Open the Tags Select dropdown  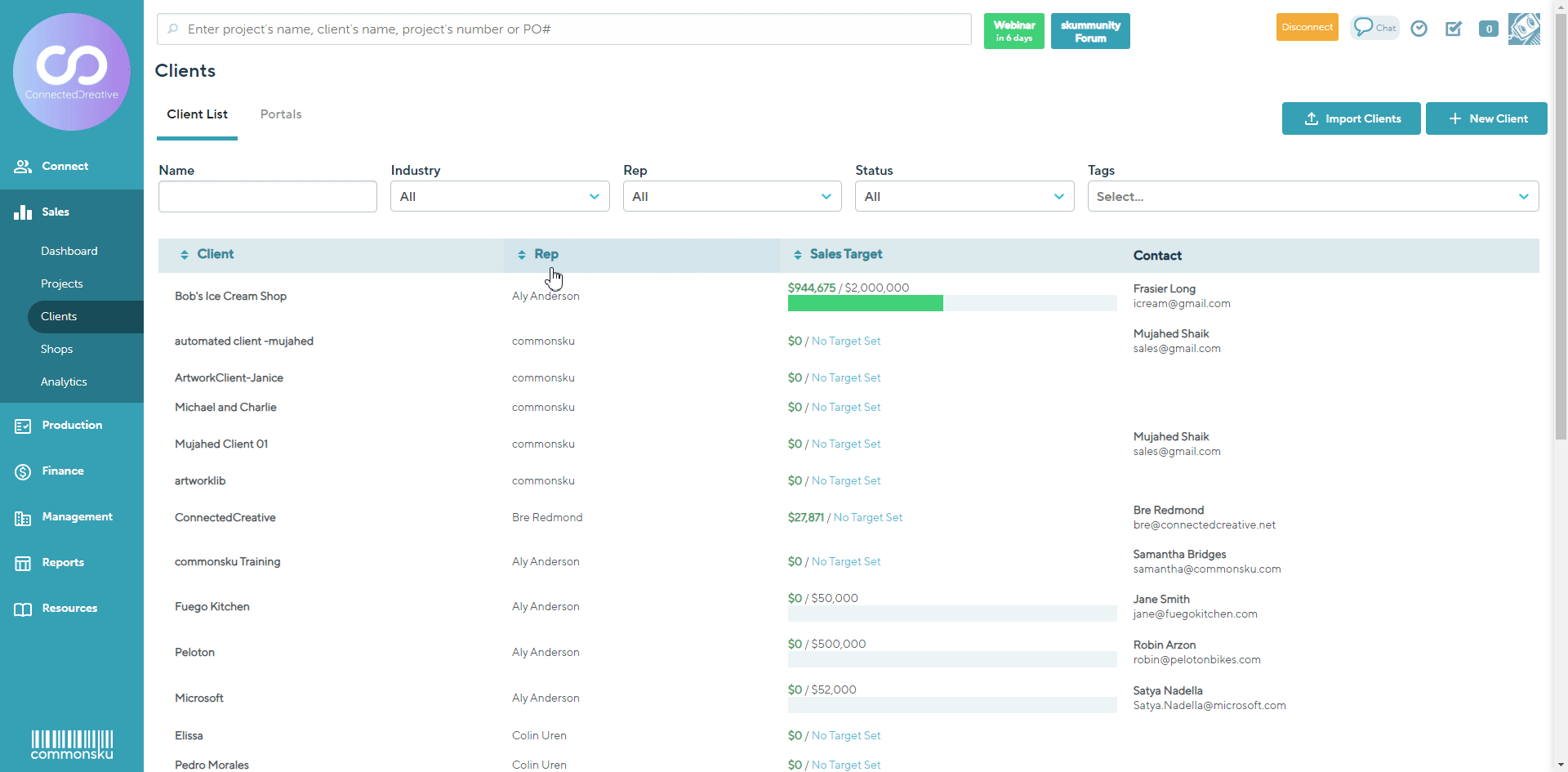point(1312,196)
